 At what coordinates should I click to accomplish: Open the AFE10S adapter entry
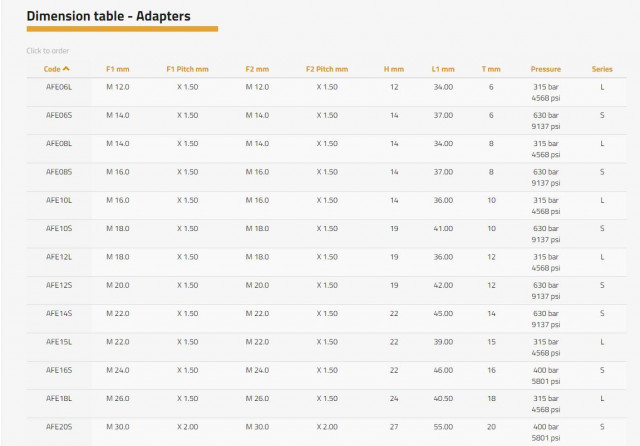pyautogui.click(x=59, y=229)
